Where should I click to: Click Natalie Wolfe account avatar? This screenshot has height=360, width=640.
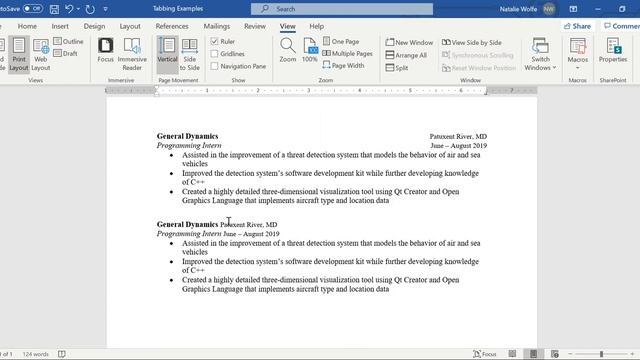(x=549, y=9)
